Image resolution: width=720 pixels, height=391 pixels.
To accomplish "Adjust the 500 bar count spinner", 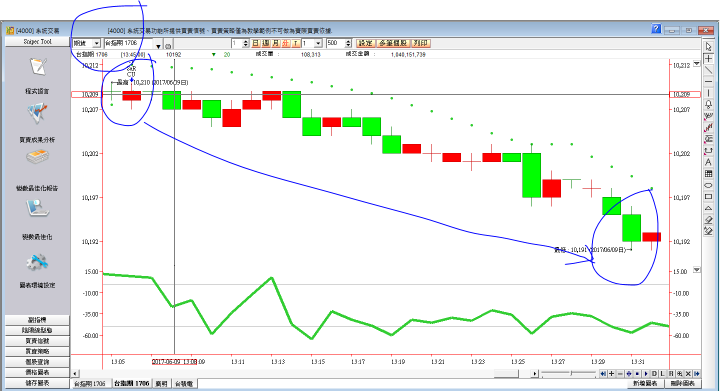I will coord(348,43).
